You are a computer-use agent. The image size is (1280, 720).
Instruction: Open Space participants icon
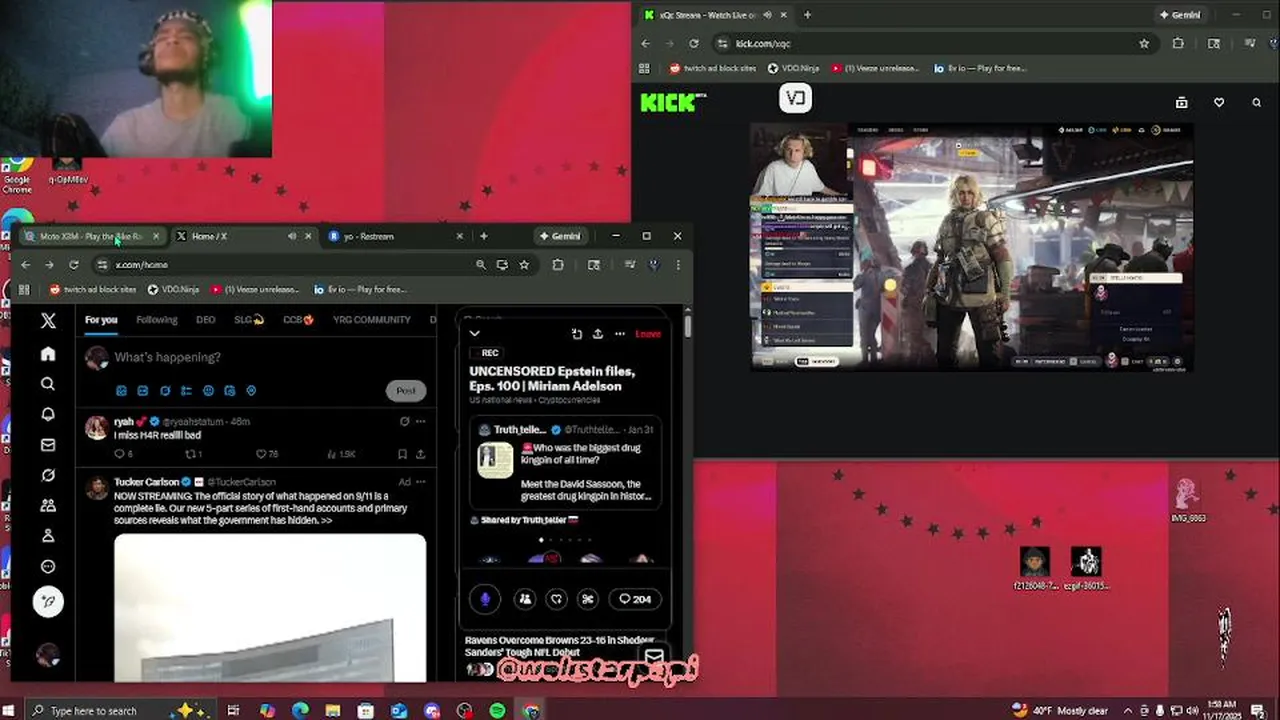(525, 599)
